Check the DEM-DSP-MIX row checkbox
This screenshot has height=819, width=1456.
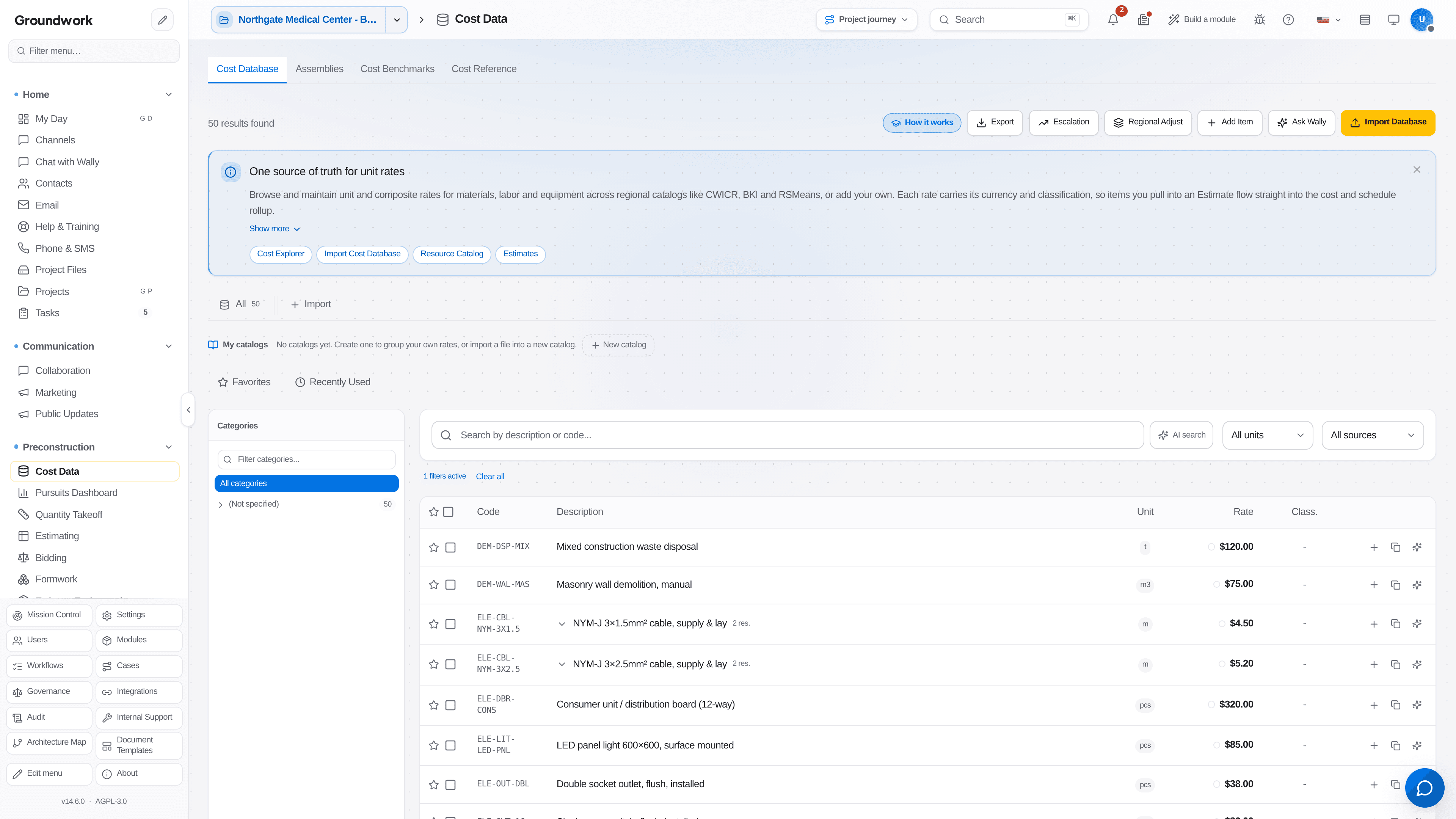450,547
